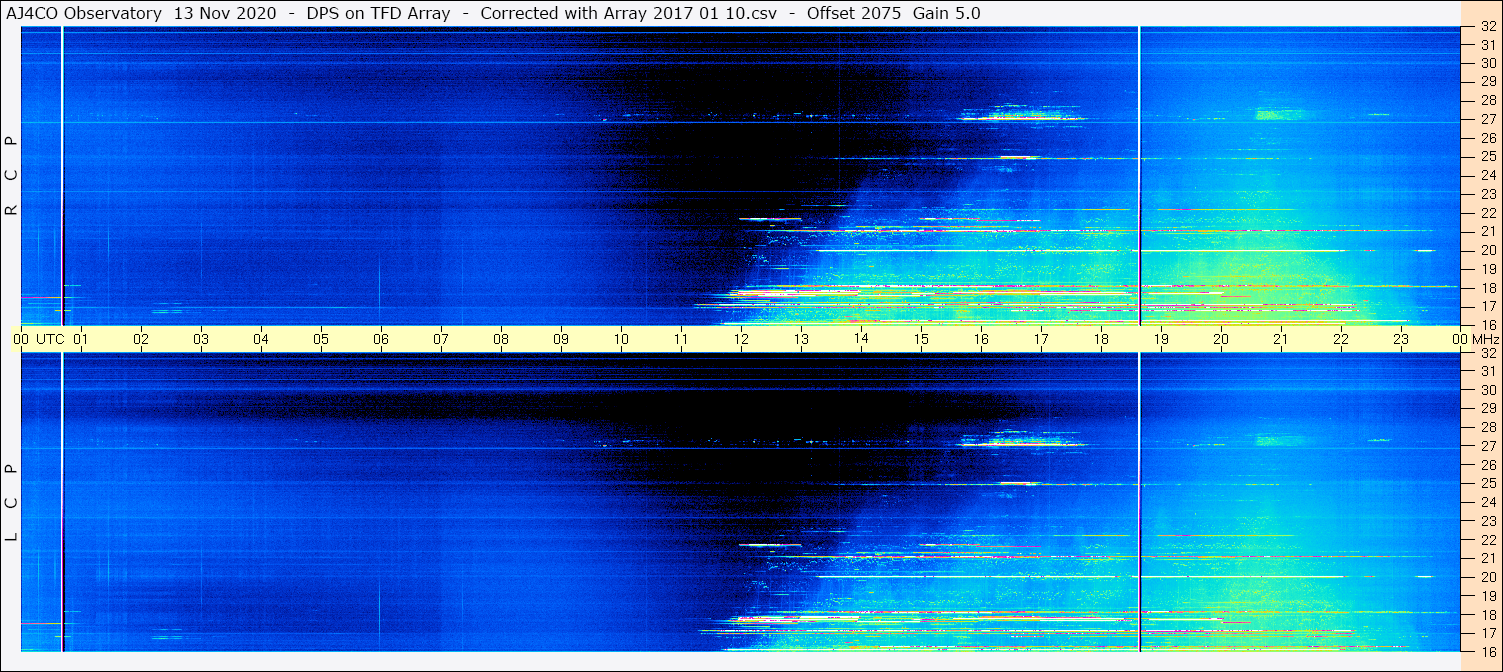1503x672 pixels.
Task: Click the 27 MHz label in the upper panel
Action: coord(1487,119)
